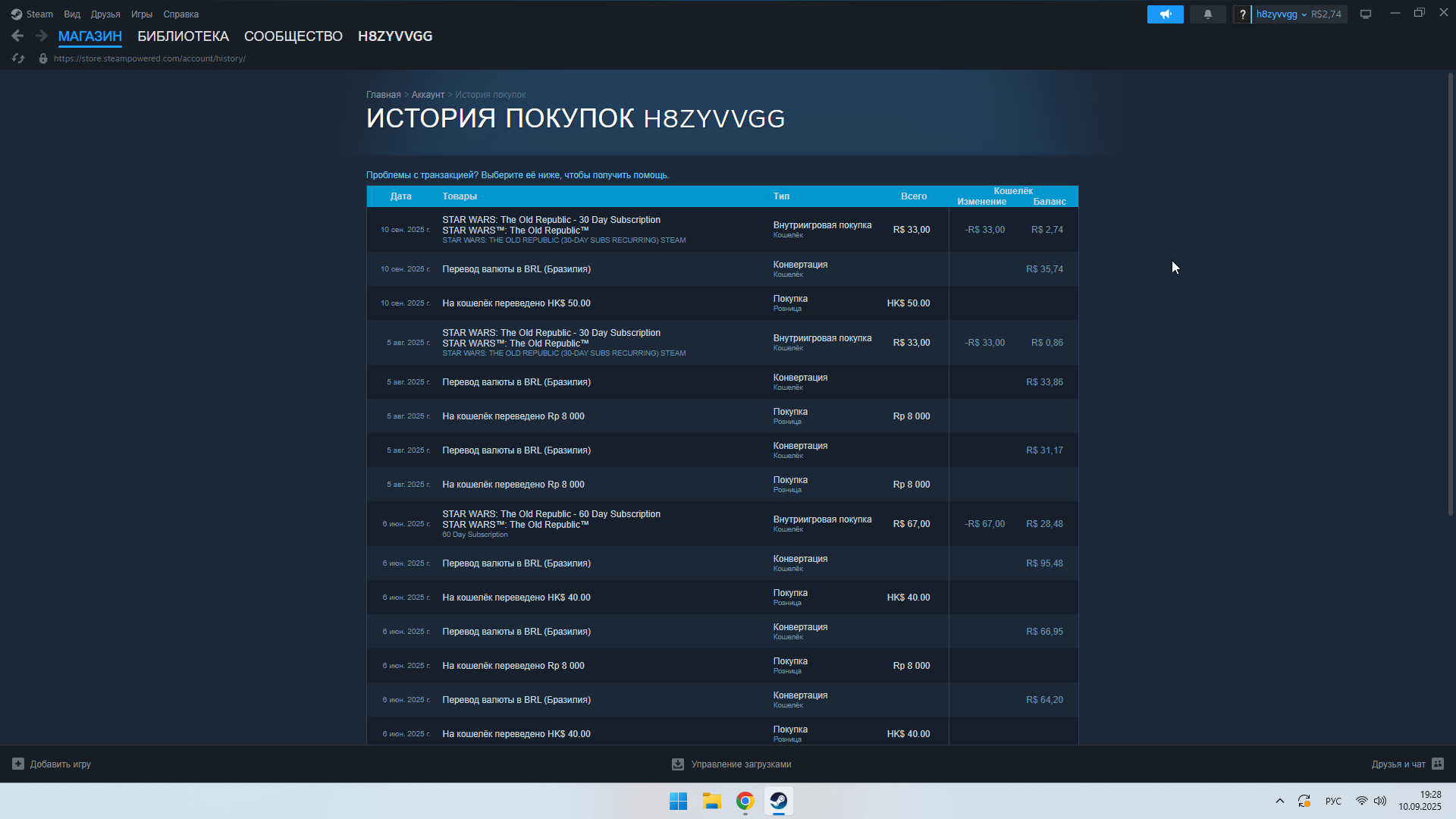Screen dimensions: 1456x819
Task: Click the ИСТОРИЯ ПОКУПОК page heading
Action: click(576, 118)
